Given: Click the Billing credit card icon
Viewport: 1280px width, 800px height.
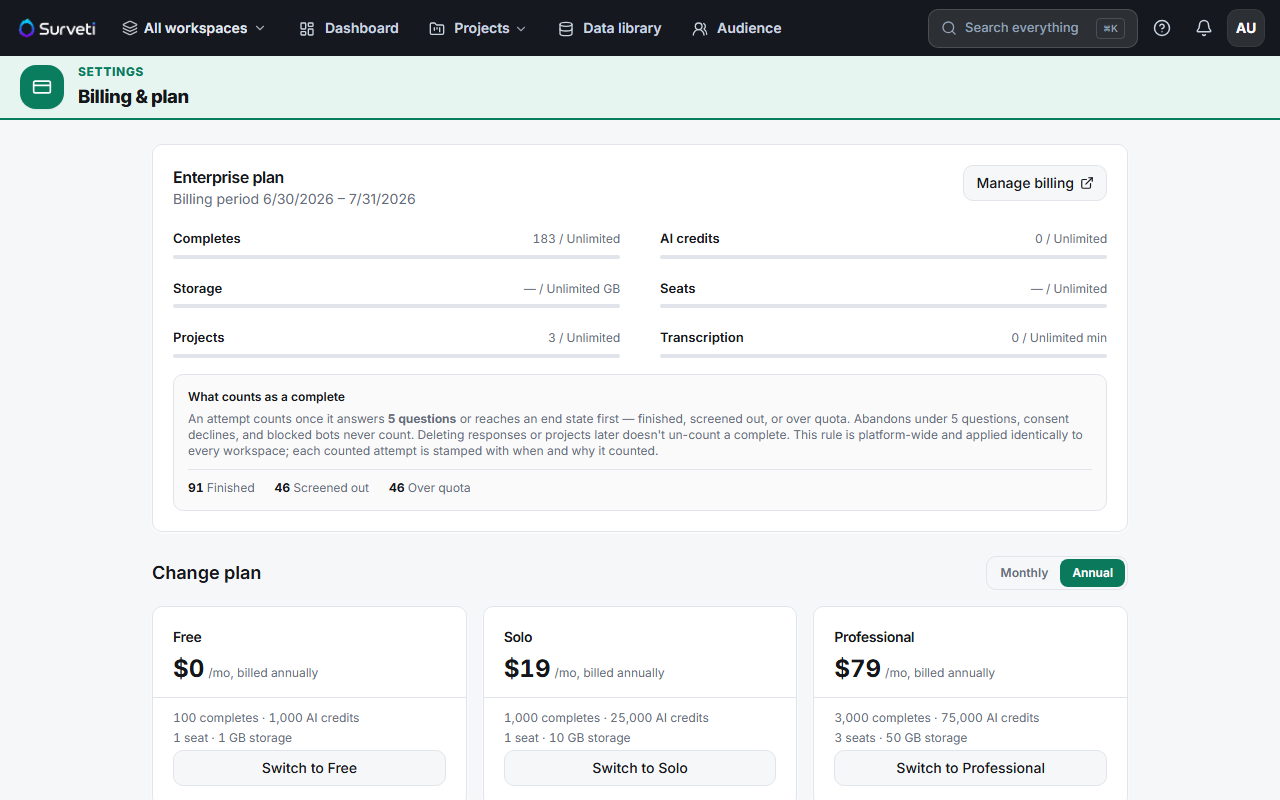Looking at the screenshot, I should 42,87.
